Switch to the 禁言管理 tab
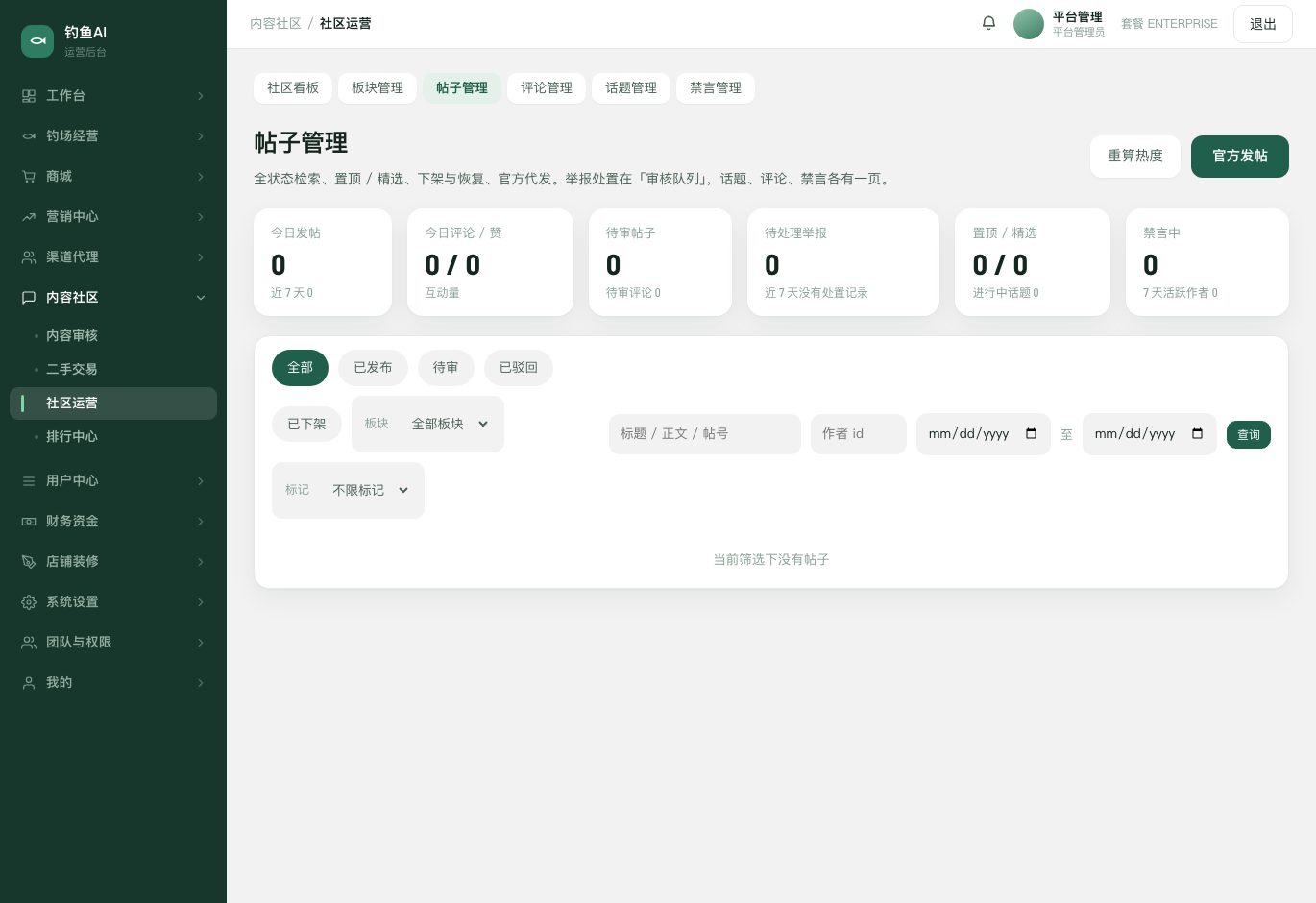The width and height of the screenshot is (1316, 903). tap(716, 88)
